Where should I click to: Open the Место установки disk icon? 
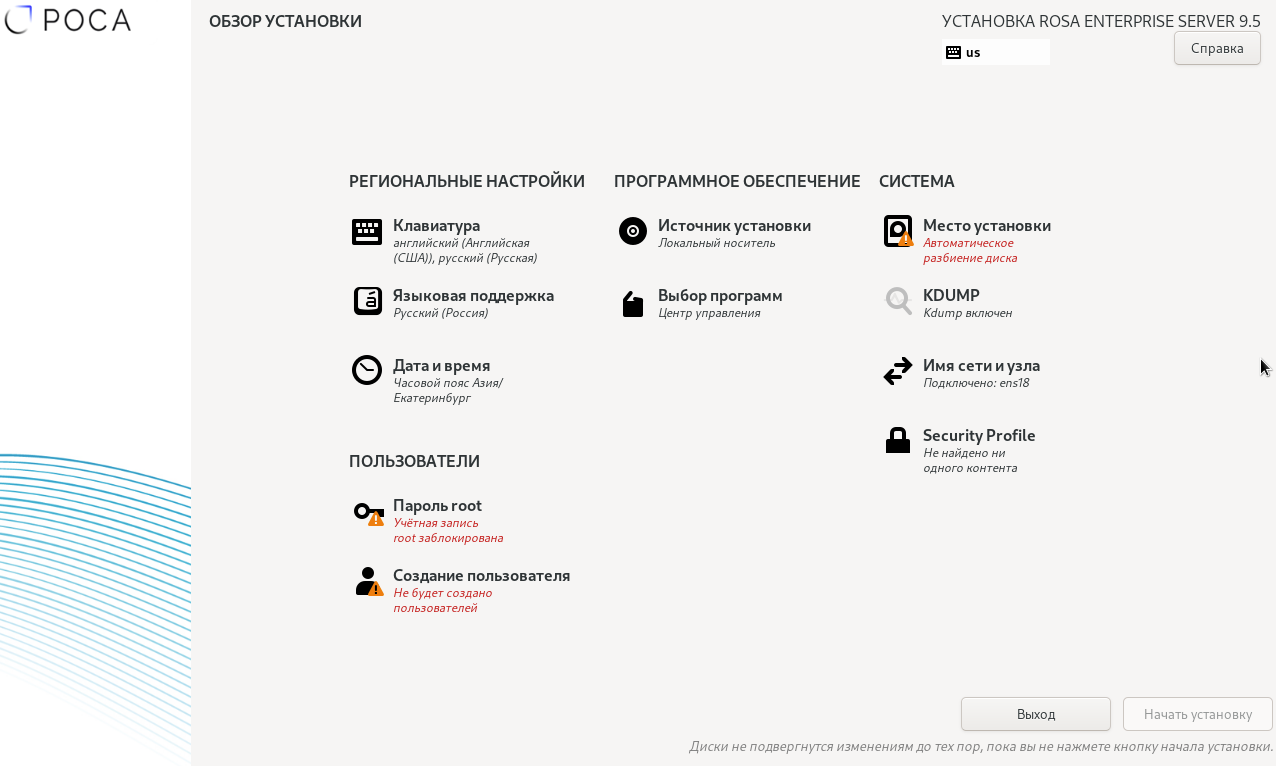[x=898, y=231]
